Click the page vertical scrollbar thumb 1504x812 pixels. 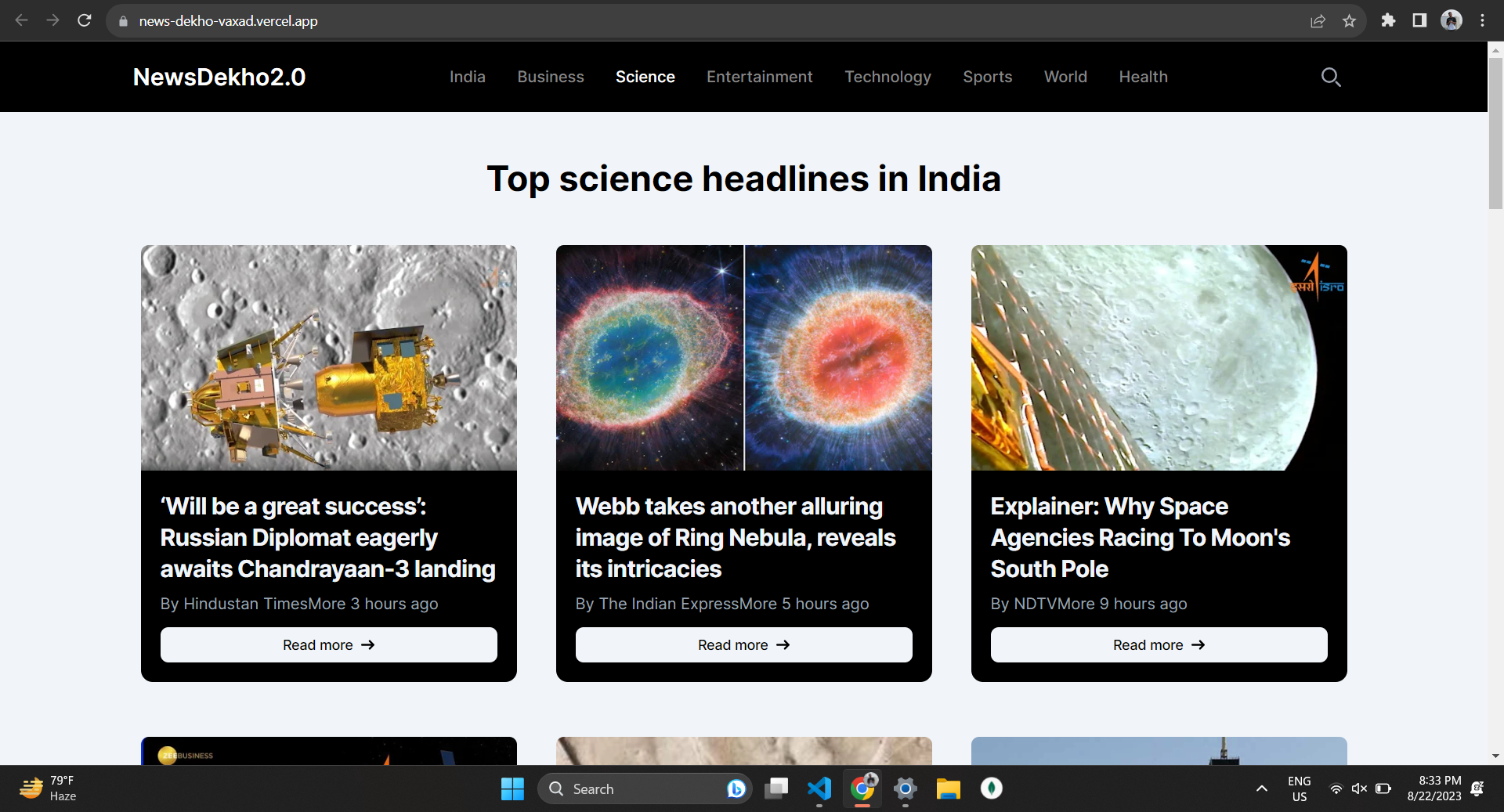[x=1495, y=133]
